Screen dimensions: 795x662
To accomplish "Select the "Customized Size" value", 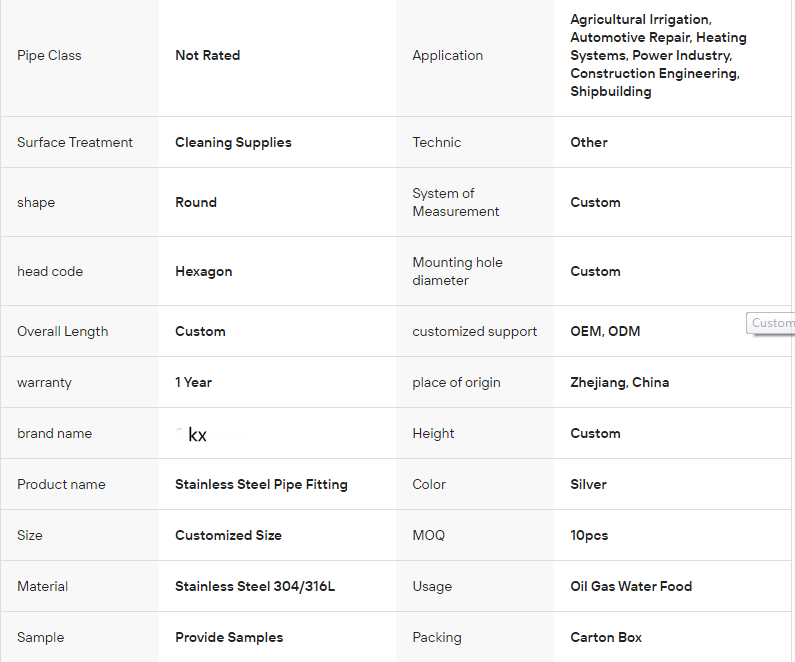I will (x=228, y=536).
